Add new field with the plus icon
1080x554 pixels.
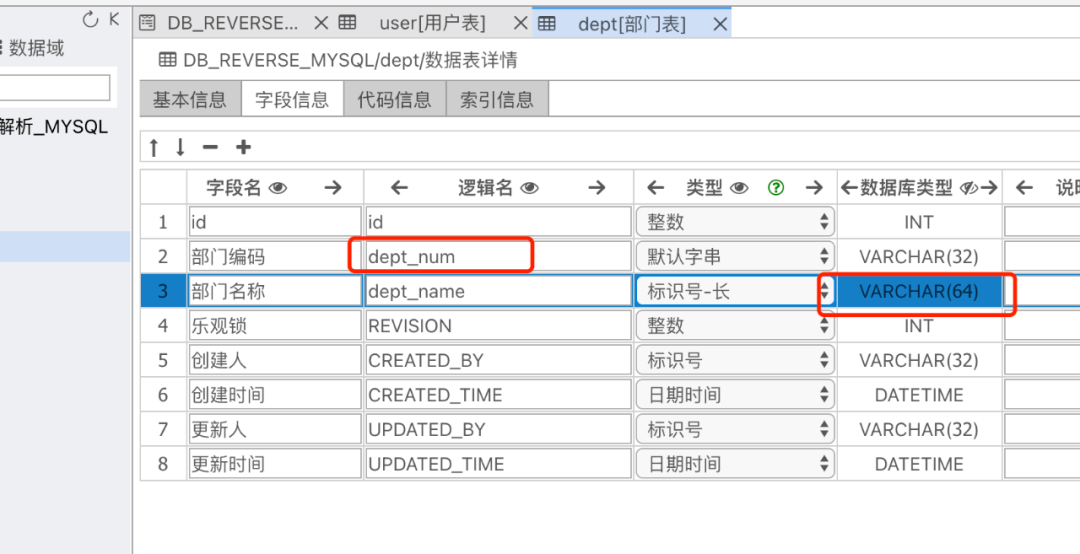click(x=243, y=147)
